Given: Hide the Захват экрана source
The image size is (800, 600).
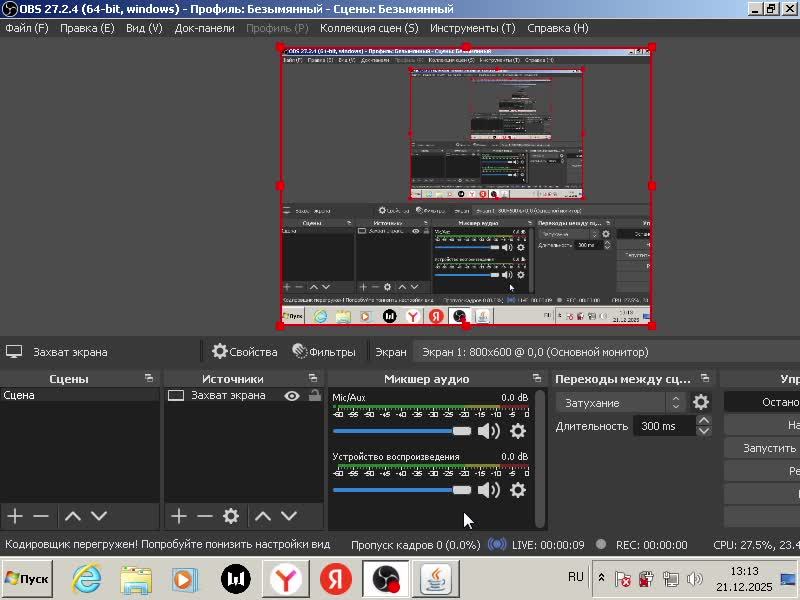Looking at the screenshot, I should pyautogui.click(x=291, y=396).
